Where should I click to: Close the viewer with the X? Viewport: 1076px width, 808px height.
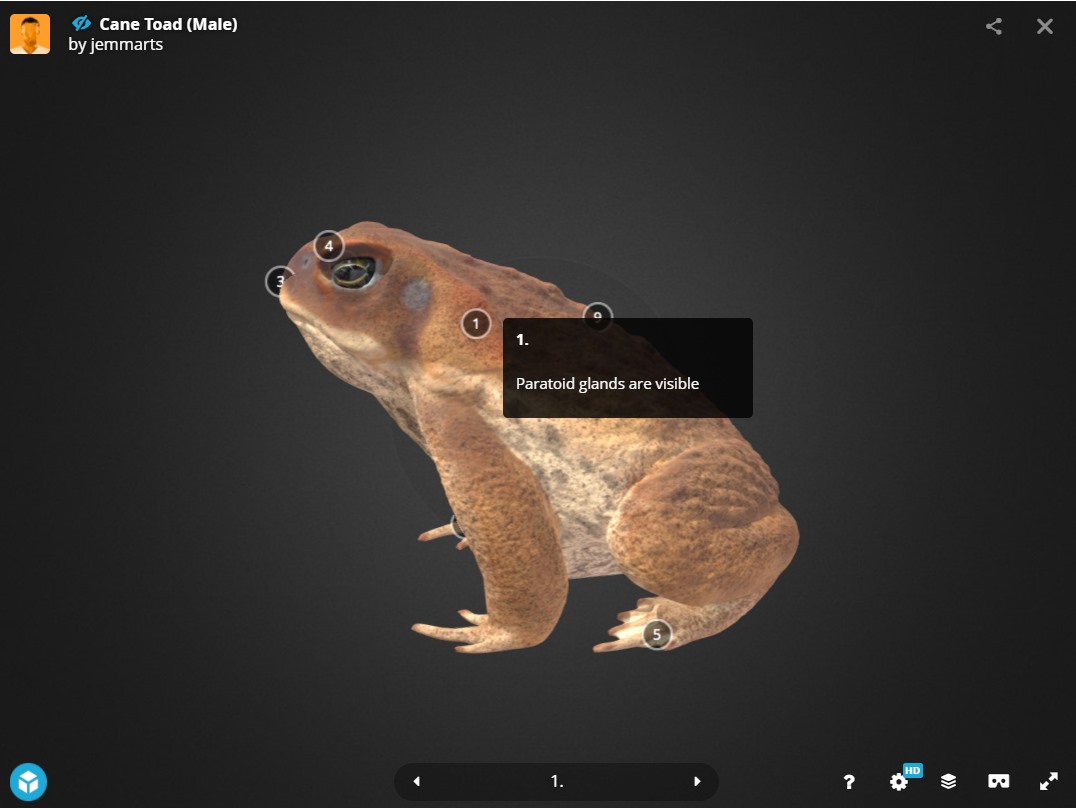pos(1044,27)
